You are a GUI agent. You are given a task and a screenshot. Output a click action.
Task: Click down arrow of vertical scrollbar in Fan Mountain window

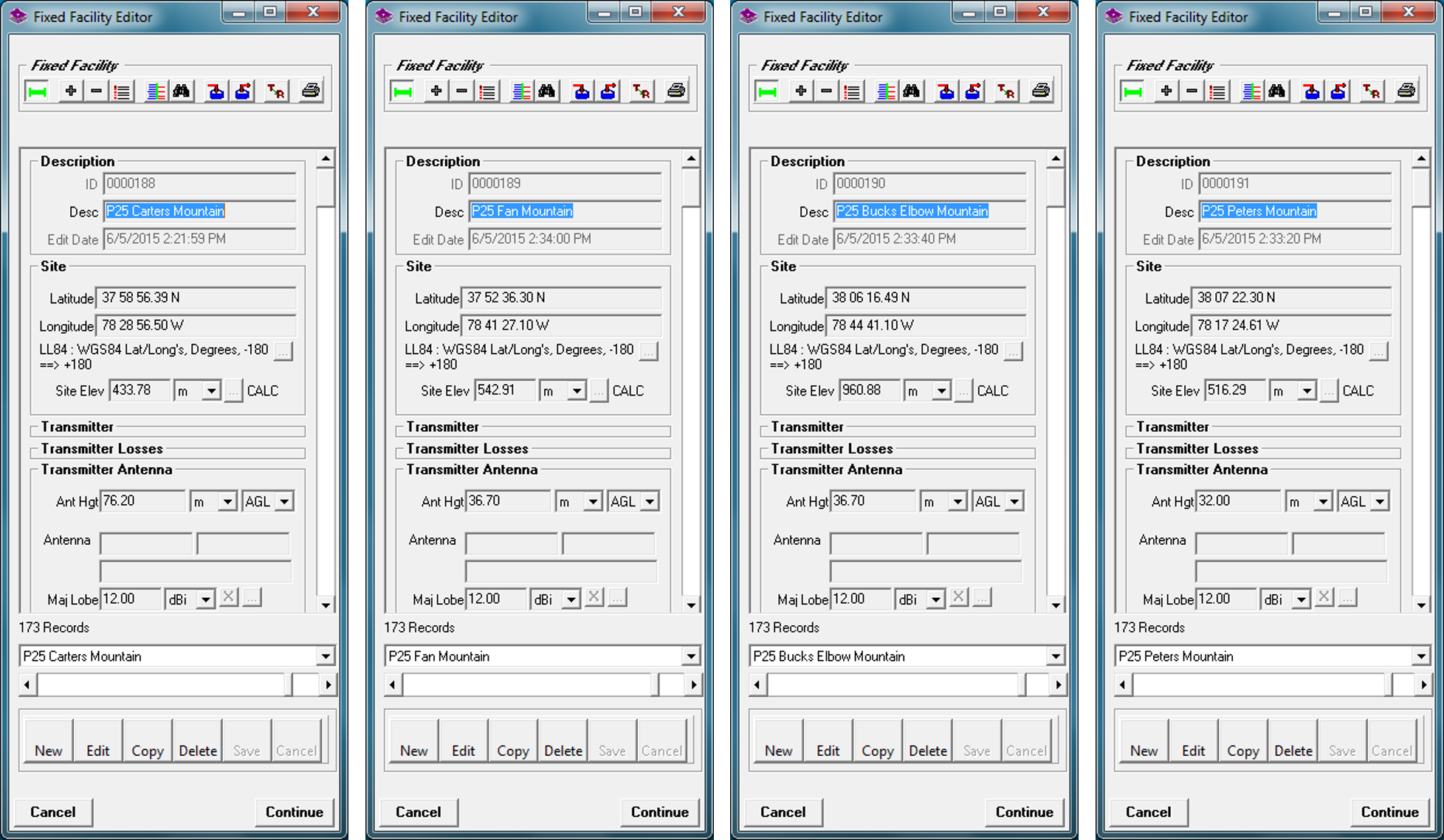pyautogui.click(x=691, y=605)
